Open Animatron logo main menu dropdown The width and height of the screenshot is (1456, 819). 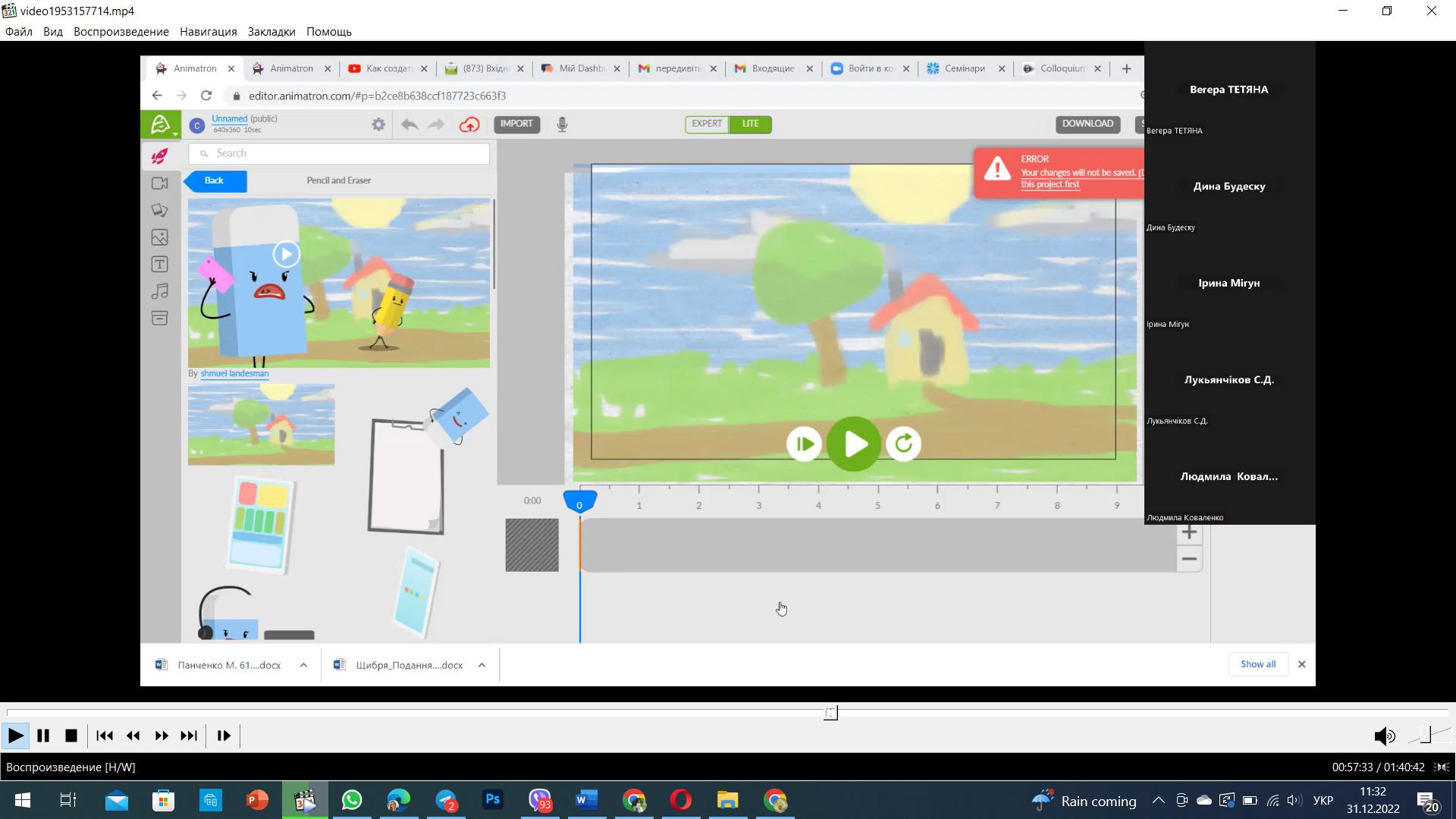[161, 124]
